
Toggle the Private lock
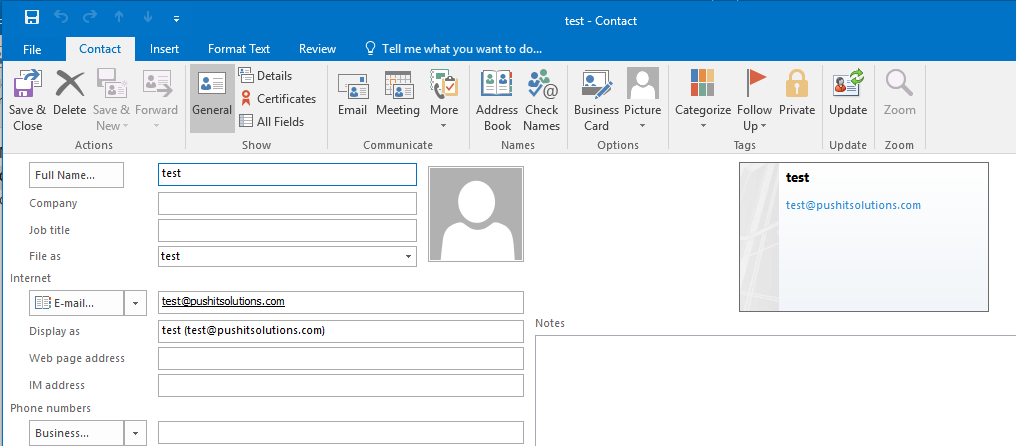[797, 94]
